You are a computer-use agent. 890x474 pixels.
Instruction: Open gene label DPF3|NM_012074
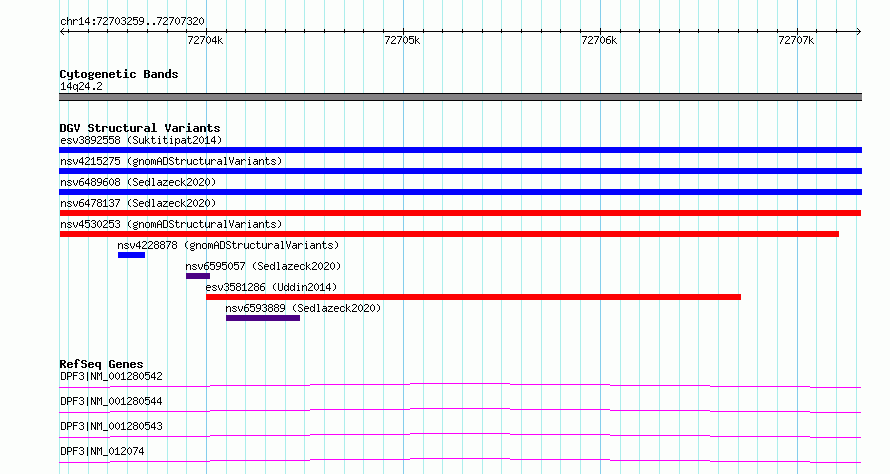click(x=102, y=451)
